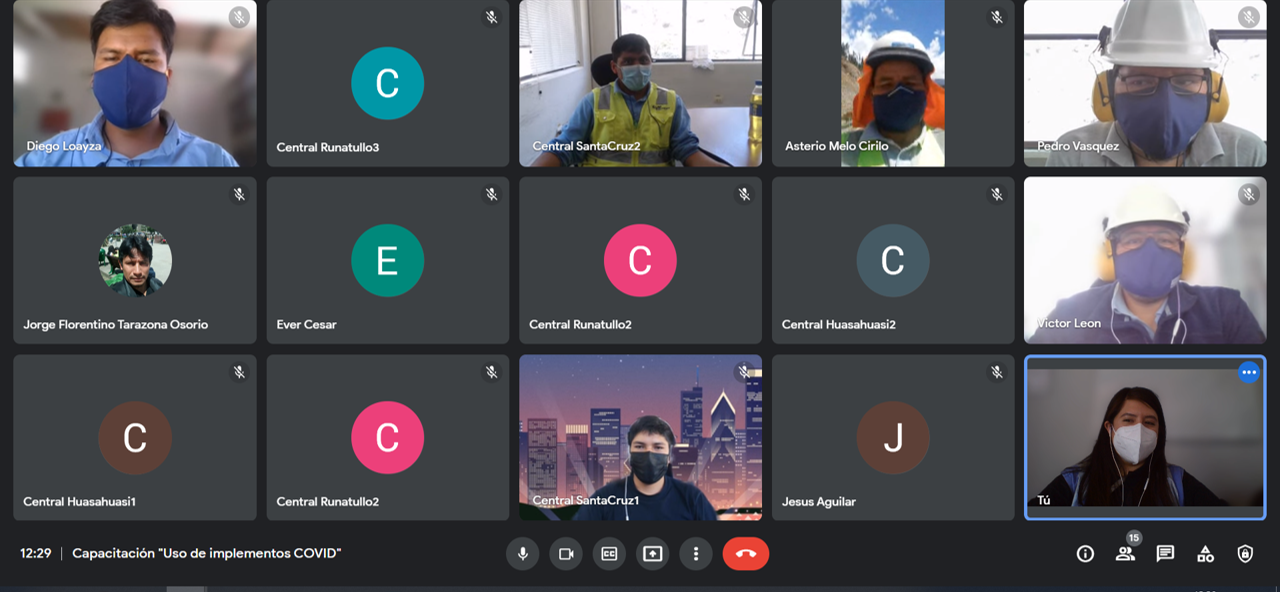Select Central SantaCruz2's video tile
1280x592 pixels.
pyautogui.click(x=640, y=83)
